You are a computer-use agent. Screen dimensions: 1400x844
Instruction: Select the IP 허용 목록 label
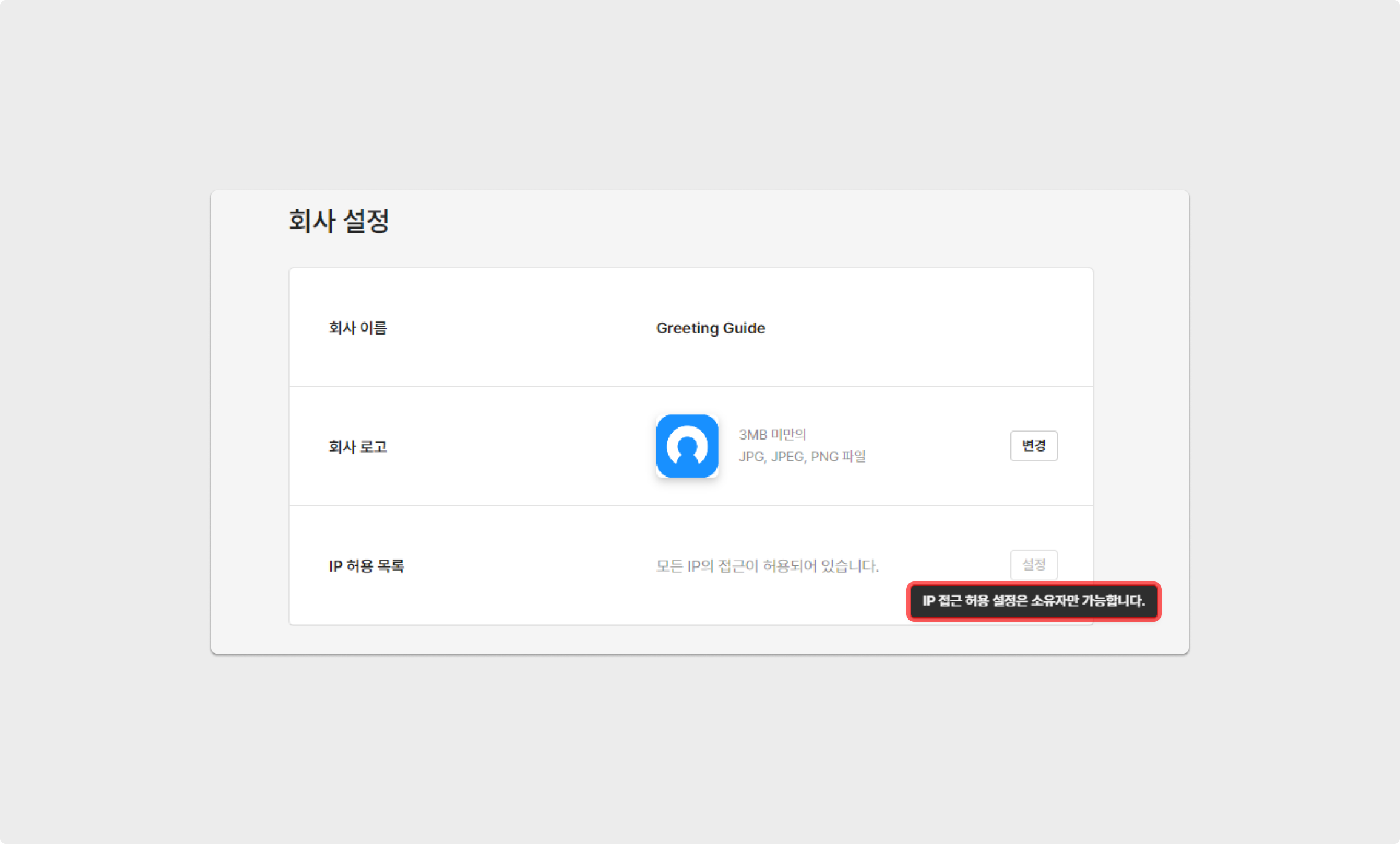pos(366,566)
